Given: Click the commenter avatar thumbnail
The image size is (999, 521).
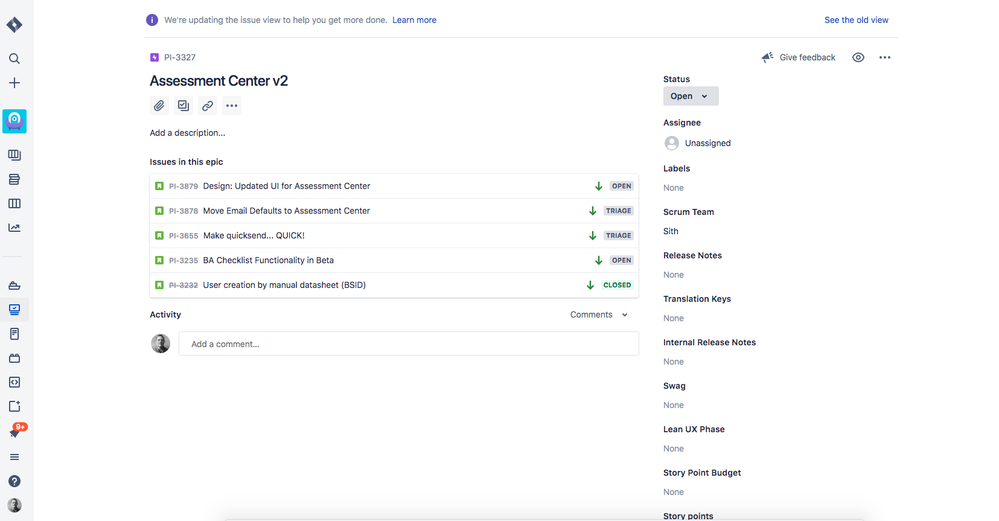Looking at the screenshot, I should click(x=161, y=344).
